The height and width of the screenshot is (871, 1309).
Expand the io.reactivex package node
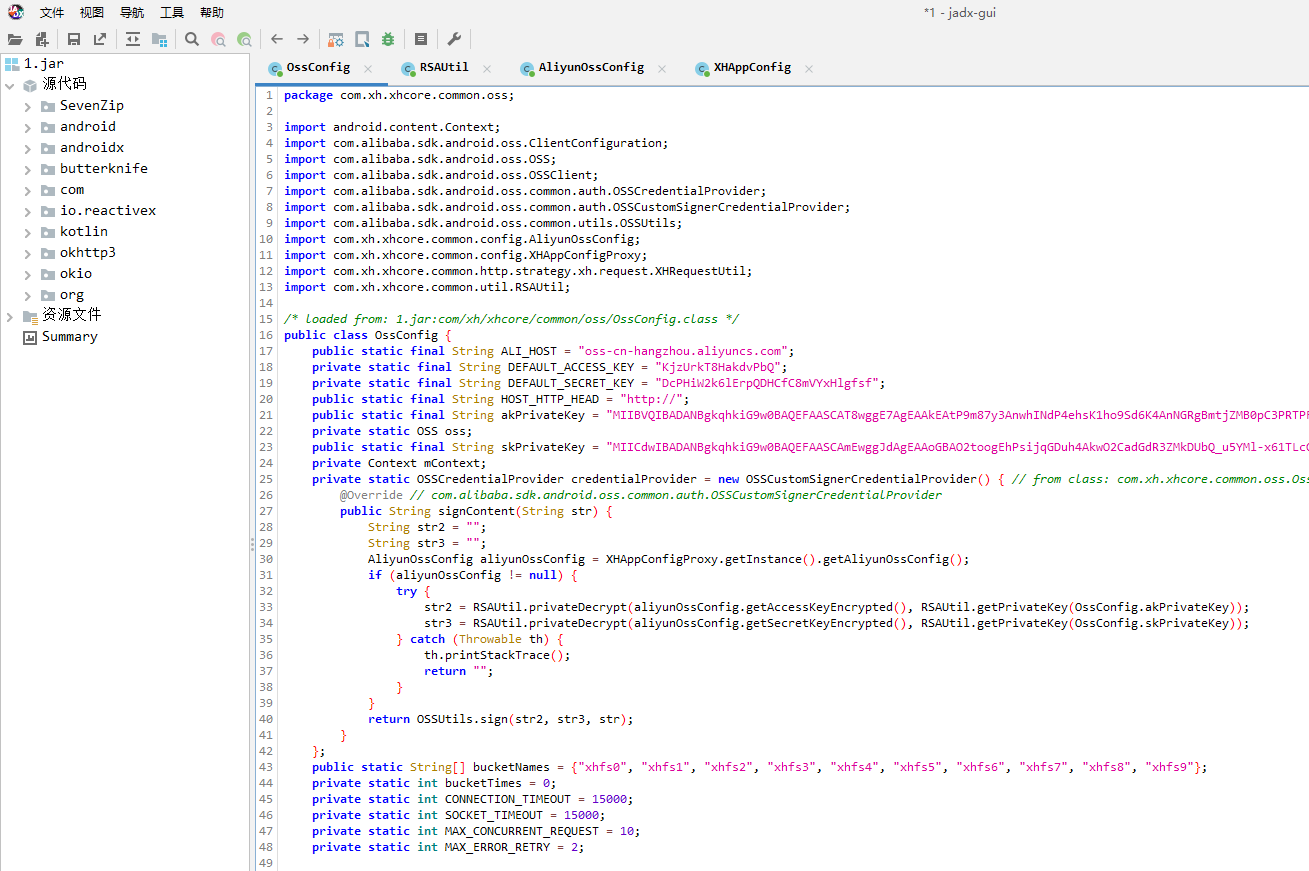pyautogui.click(x=28, y=211)
